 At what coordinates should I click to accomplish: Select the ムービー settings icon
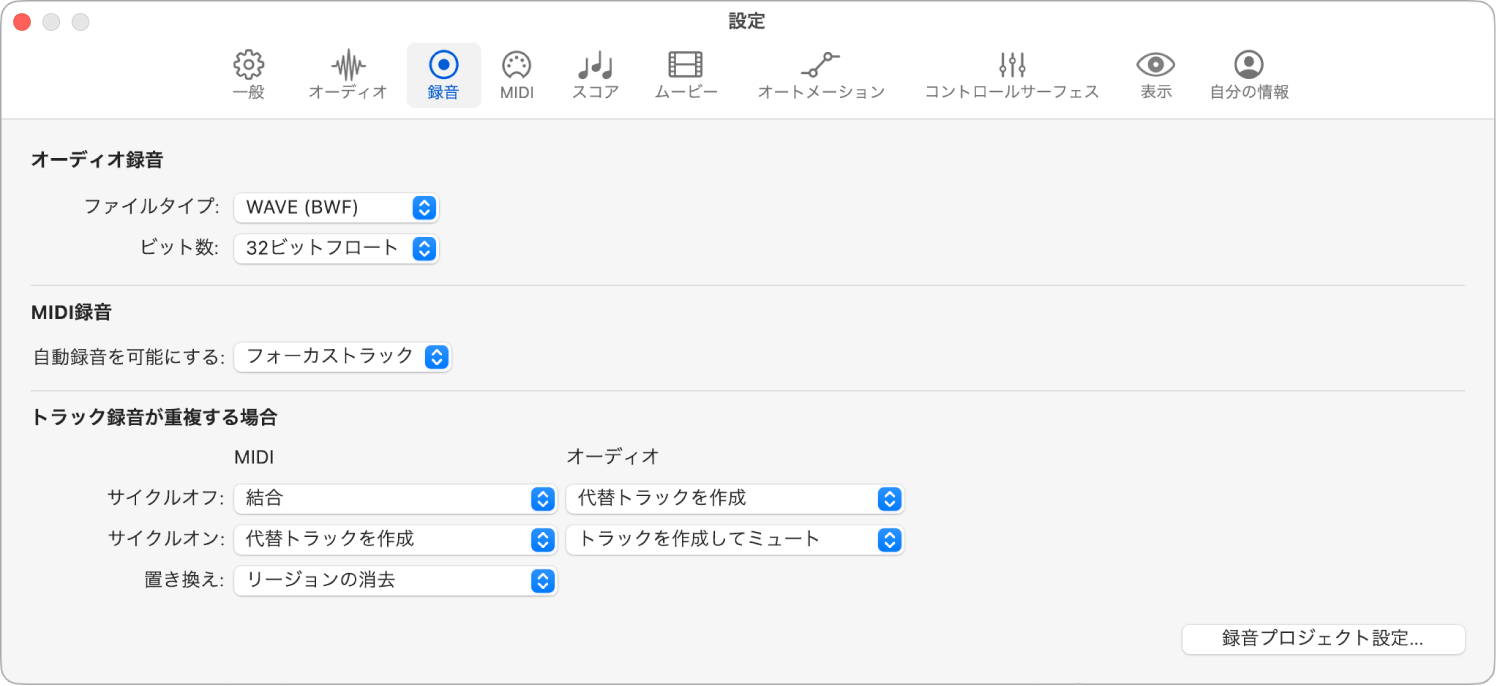(686, 74)
